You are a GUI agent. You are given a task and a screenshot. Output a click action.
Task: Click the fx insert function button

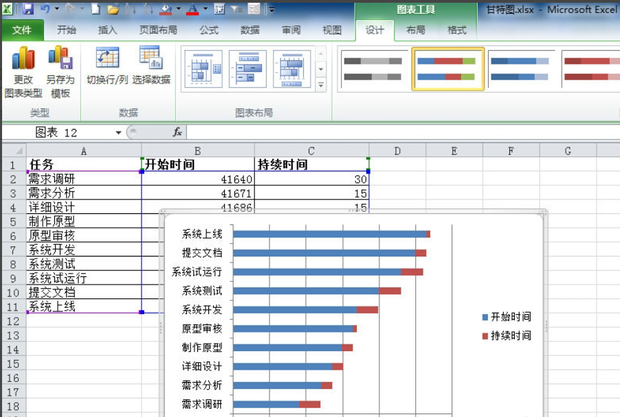pos(178,132)
